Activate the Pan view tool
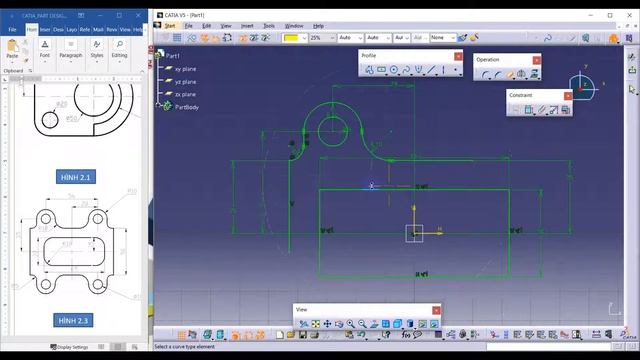Image resolution: width=640 pixels, height=360 pixels. [327, 324]
